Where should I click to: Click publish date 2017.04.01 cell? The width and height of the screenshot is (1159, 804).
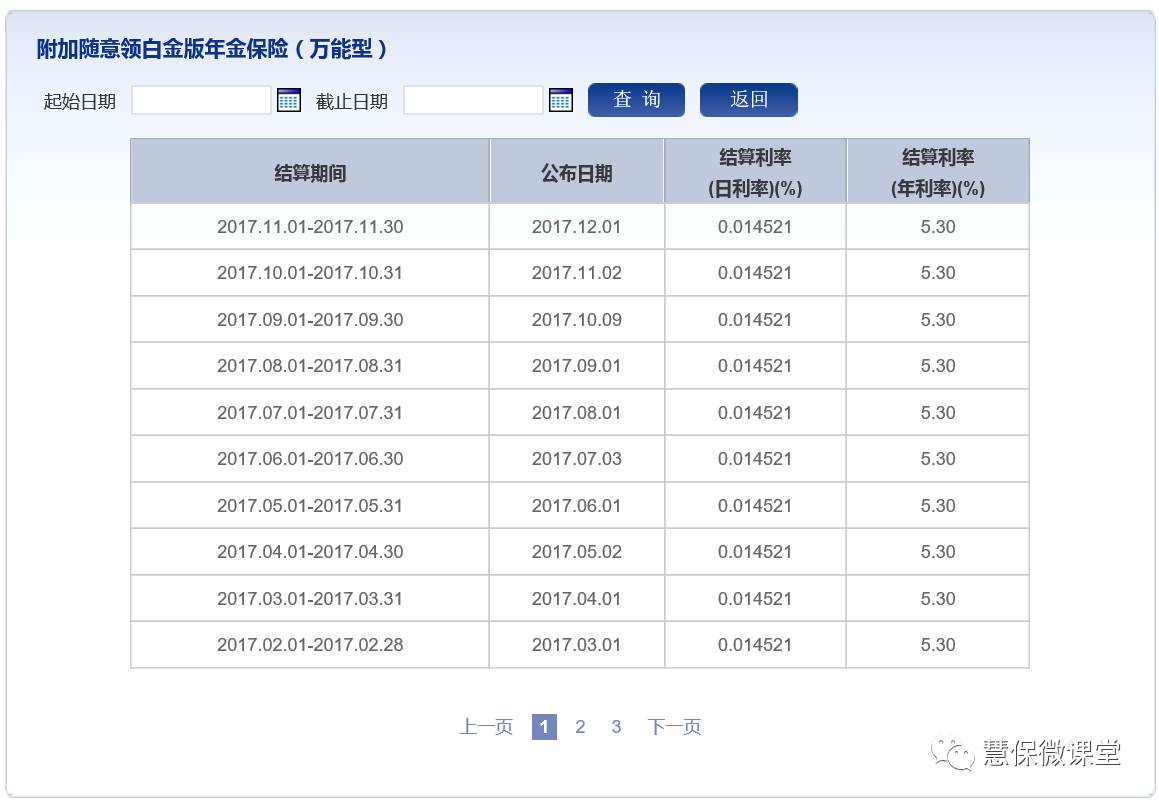(577, 599)
